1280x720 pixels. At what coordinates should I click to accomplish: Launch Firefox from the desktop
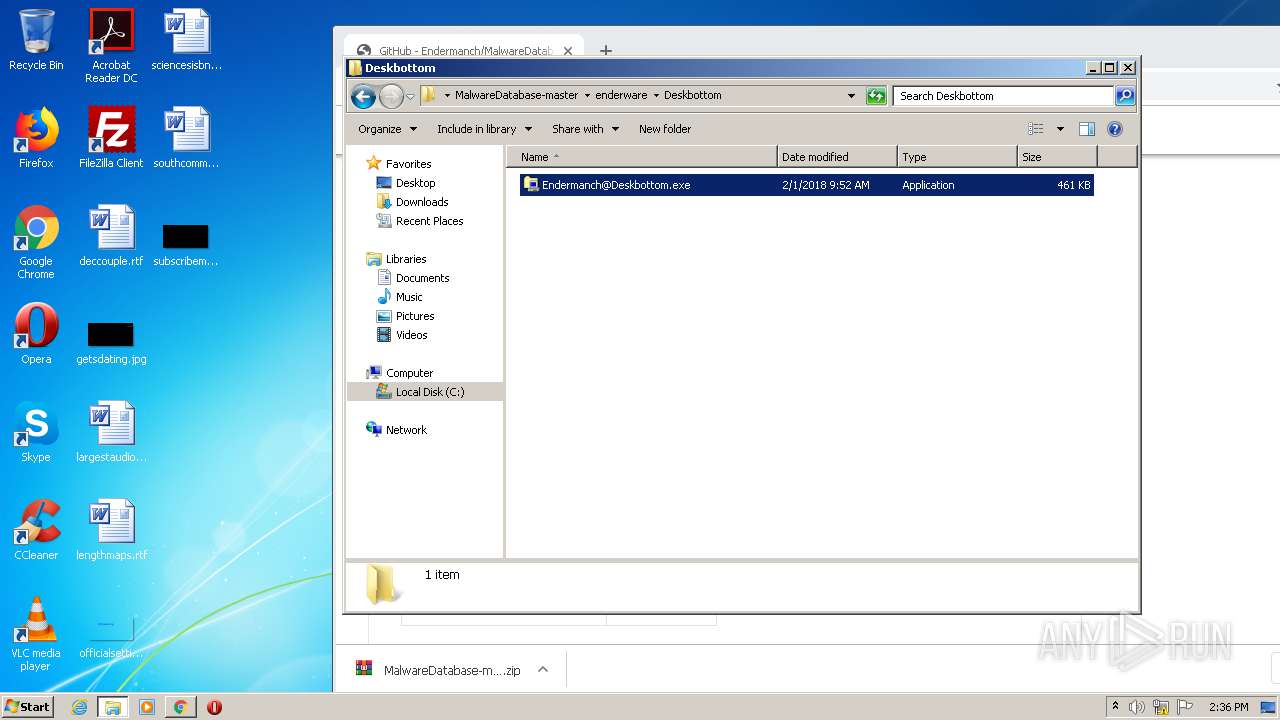tap(36, 138)
